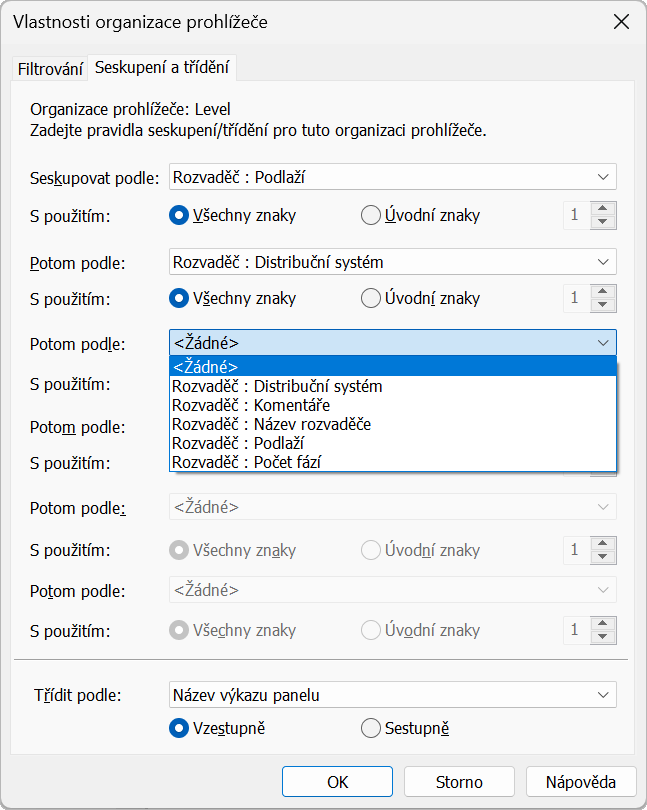This screenshot has height=810, width=647.
Task: Click the OK button
Action: click(x=337, y=782)
